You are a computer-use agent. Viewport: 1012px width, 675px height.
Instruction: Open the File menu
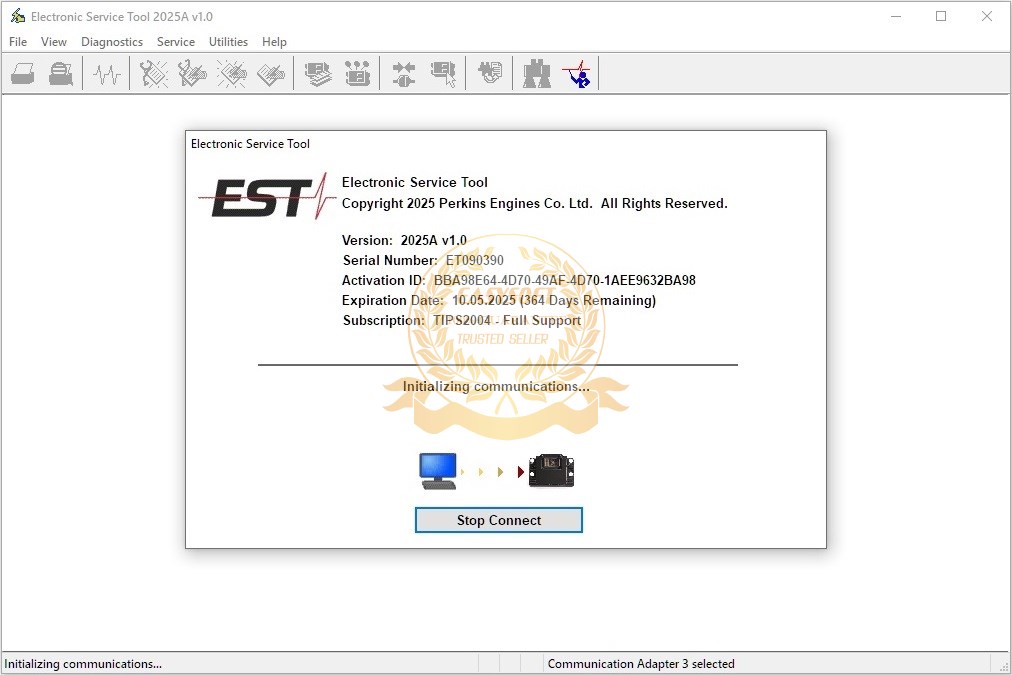(x=18, y=42)
